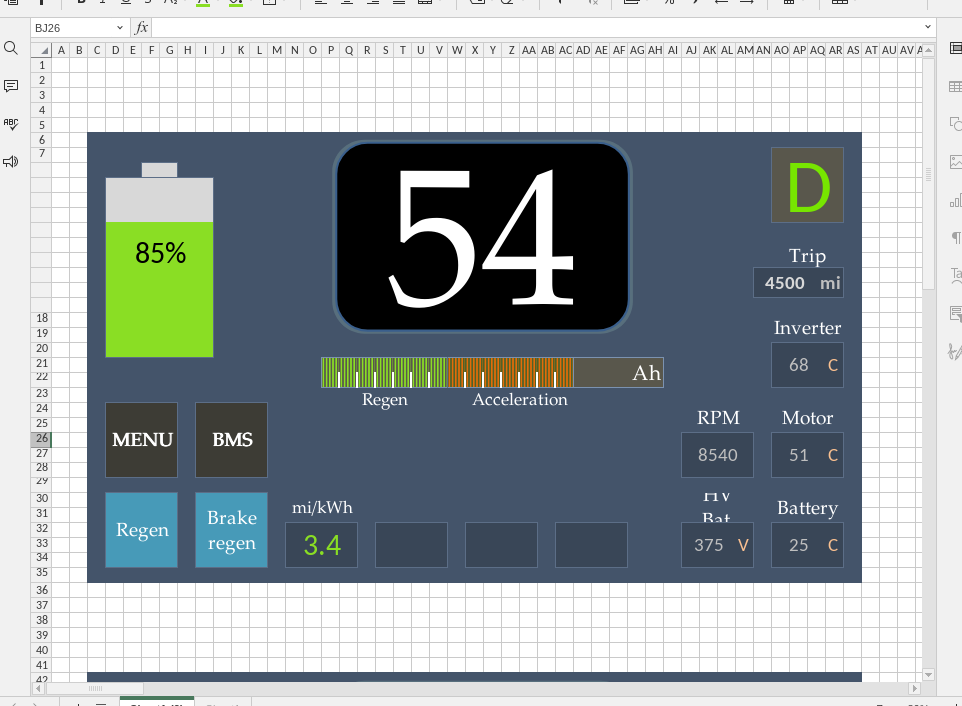Image resolution: width=962 pixels, height=706 pixels.
Task: Click into the formula input line
Action: point(537,28)
